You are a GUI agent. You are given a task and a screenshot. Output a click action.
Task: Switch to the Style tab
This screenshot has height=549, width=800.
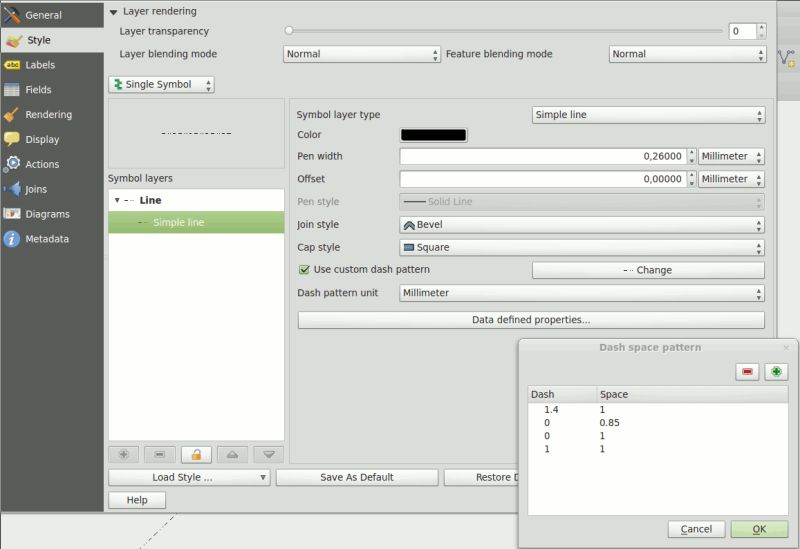[52, 40]
